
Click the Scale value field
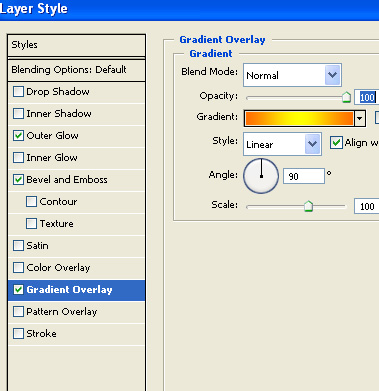pyautogui.click(x=367, y=206)
